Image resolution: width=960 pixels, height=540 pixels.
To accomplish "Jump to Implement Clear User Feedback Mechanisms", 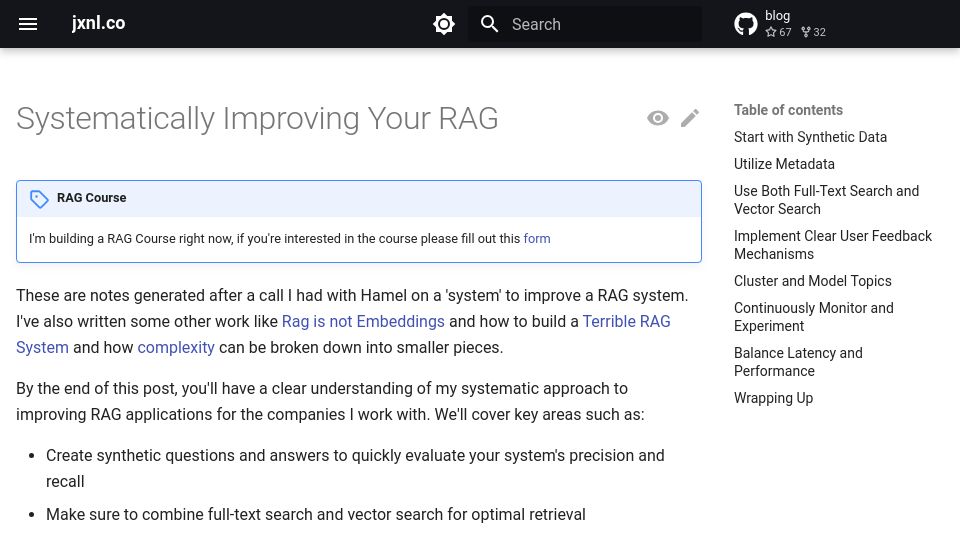I will coord(833,245).
